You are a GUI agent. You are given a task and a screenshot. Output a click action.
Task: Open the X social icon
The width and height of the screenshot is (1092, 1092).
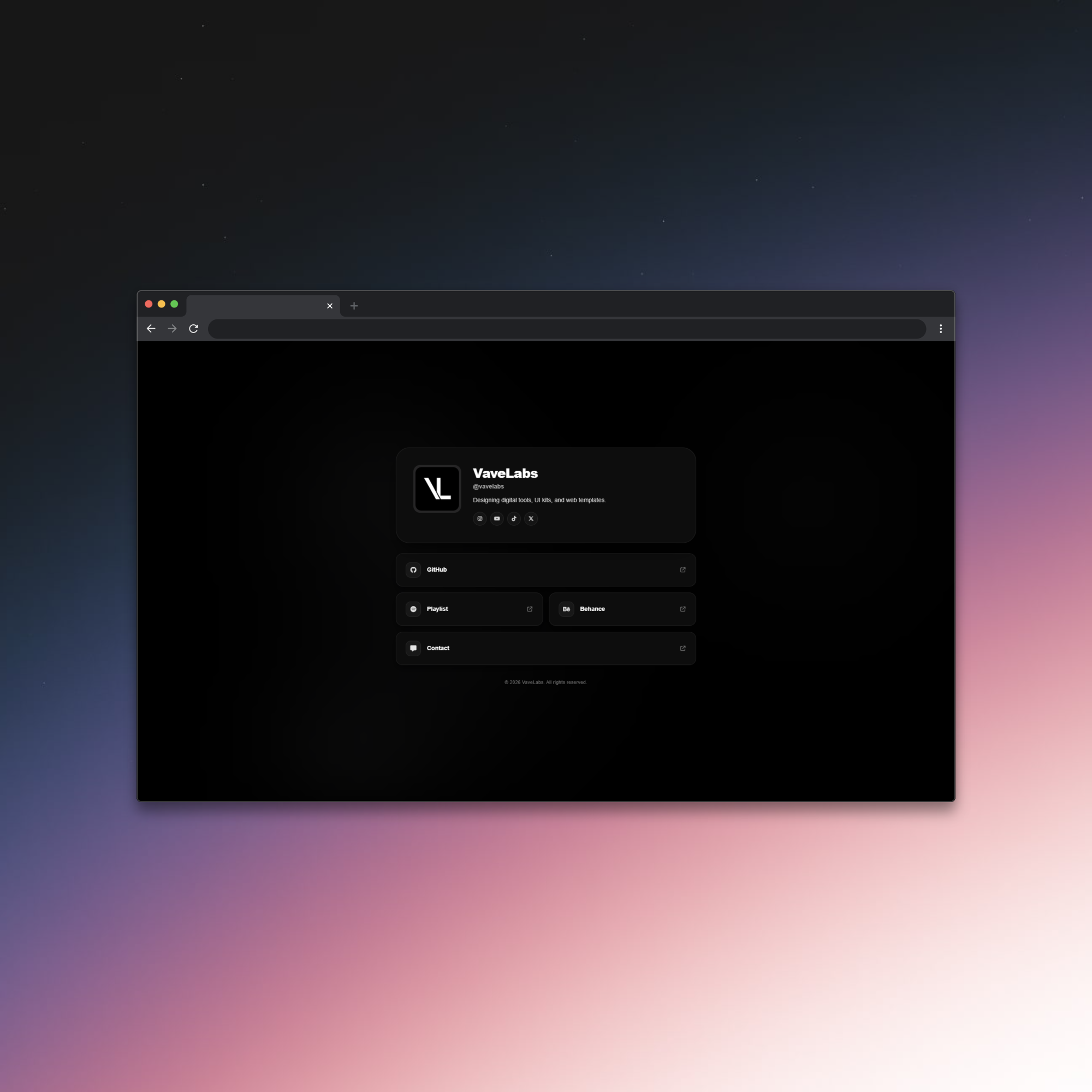click(x=531, y=518)
